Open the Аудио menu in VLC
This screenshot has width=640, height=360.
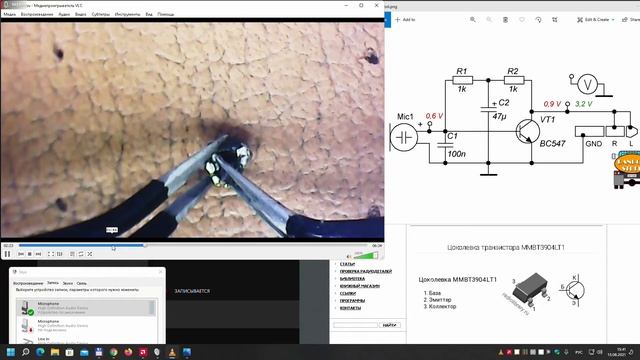(x=64, y=14)
